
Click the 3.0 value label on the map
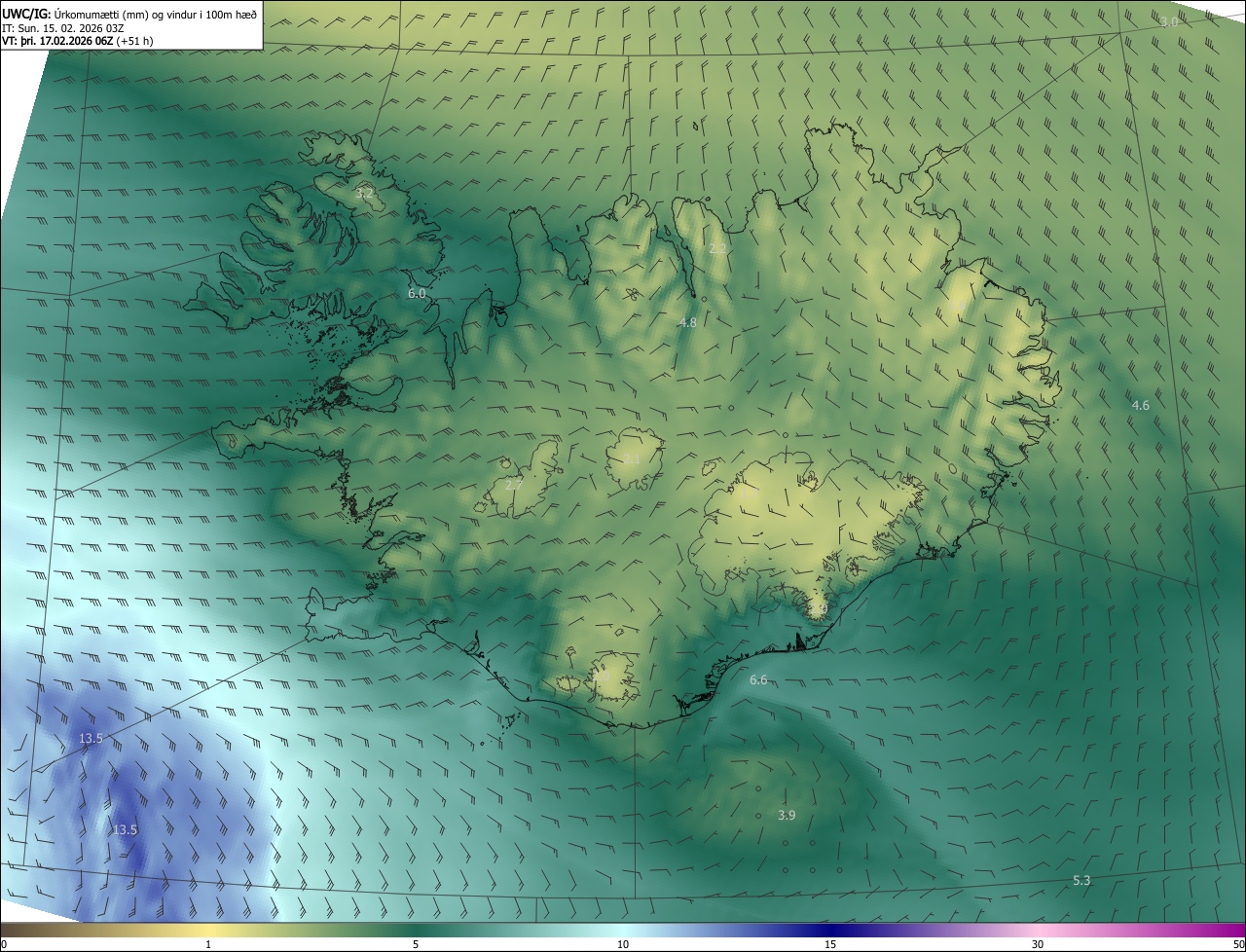coord(1169,21)
